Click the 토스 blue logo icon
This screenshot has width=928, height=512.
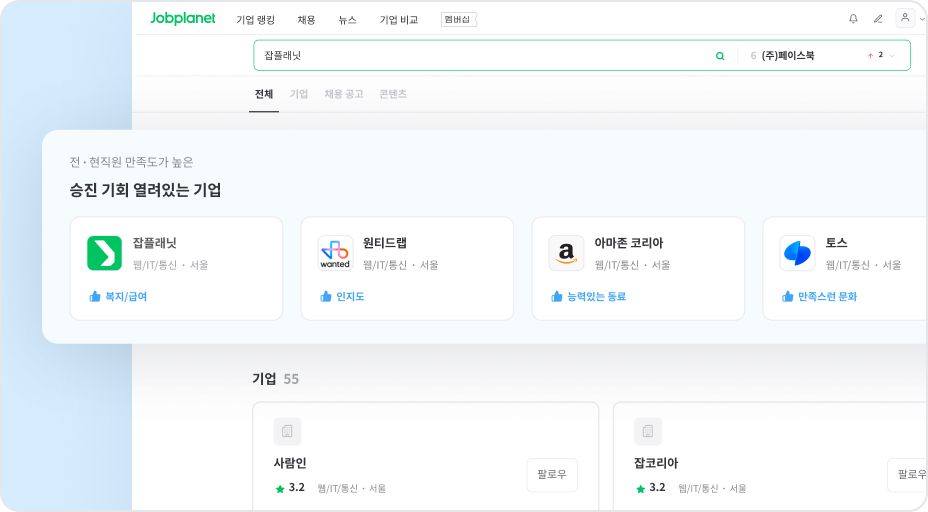[x=797, y=253]
